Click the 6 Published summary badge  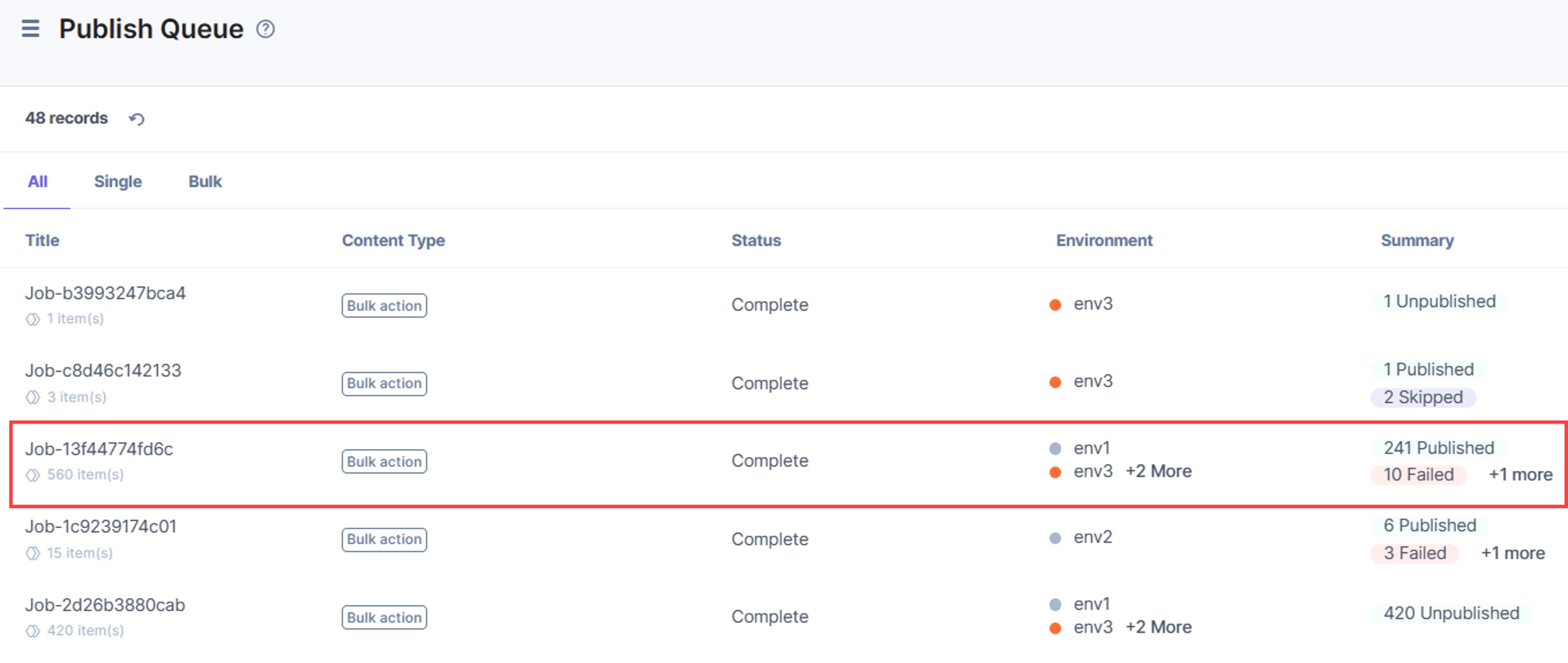pos(1429,525)
